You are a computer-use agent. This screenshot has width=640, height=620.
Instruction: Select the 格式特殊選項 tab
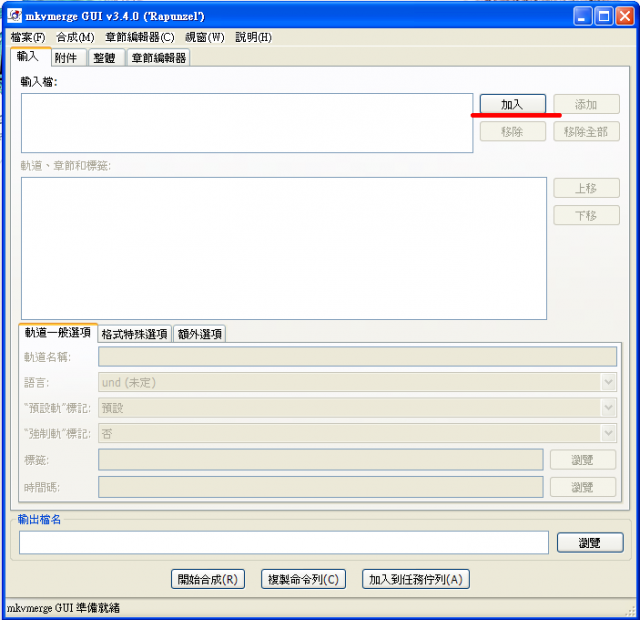135,334
